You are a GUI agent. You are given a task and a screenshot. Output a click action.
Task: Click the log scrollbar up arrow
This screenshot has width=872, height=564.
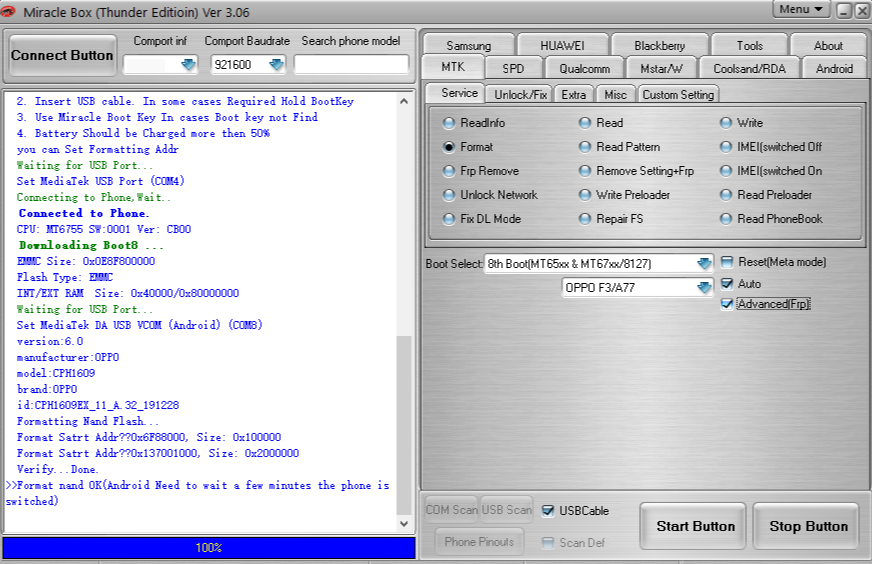(x=404, y=101)
